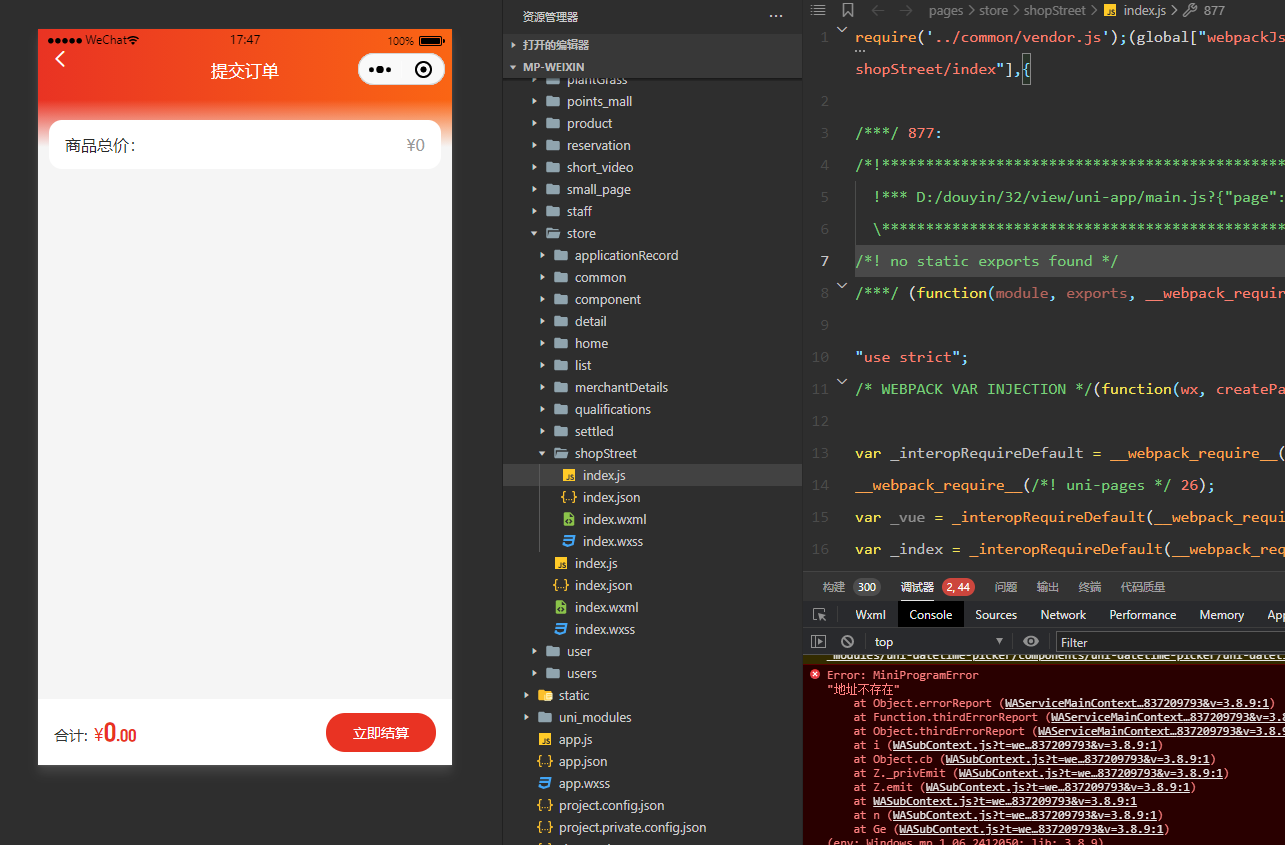Open project.private.config.json file
Viewport: 1285px width, 845px height.
tap(632, 827)
